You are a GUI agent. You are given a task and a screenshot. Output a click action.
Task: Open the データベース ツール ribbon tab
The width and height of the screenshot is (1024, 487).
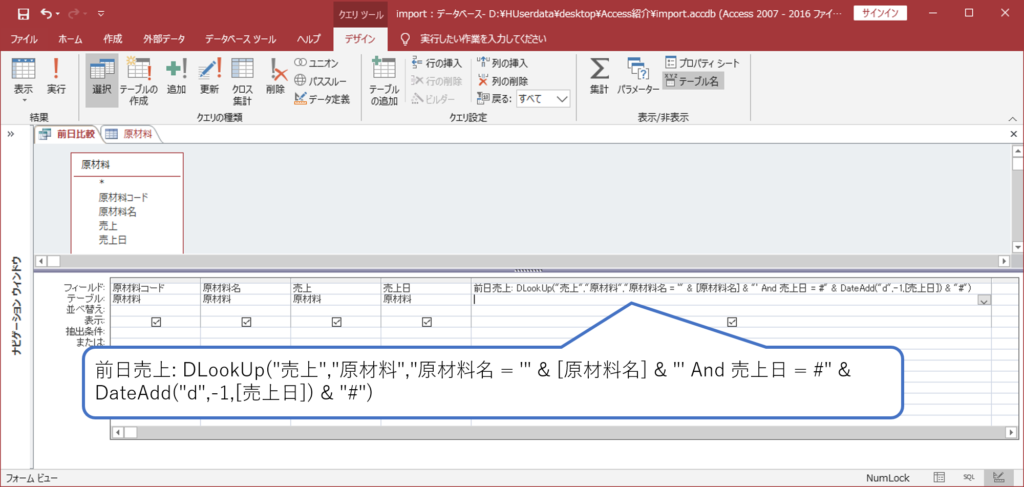pos(240,39)
